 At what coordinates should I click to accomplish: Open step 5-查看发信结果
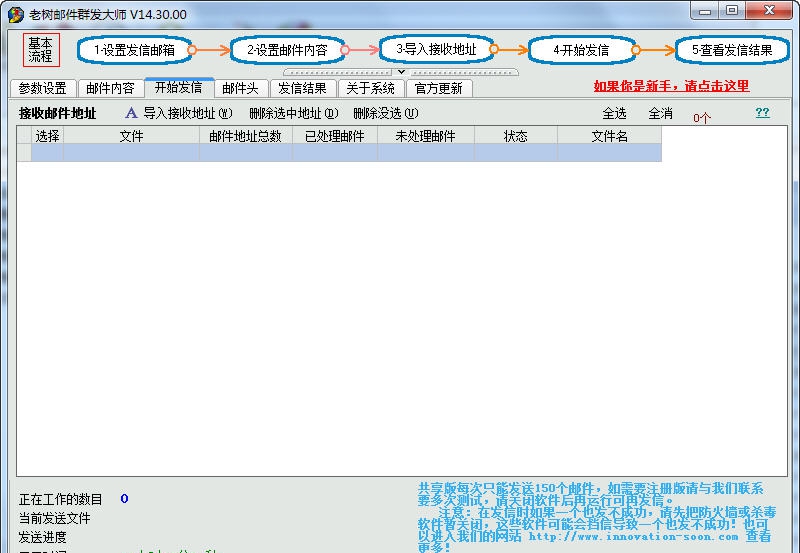pyautogui.click(x=732, y=50)
